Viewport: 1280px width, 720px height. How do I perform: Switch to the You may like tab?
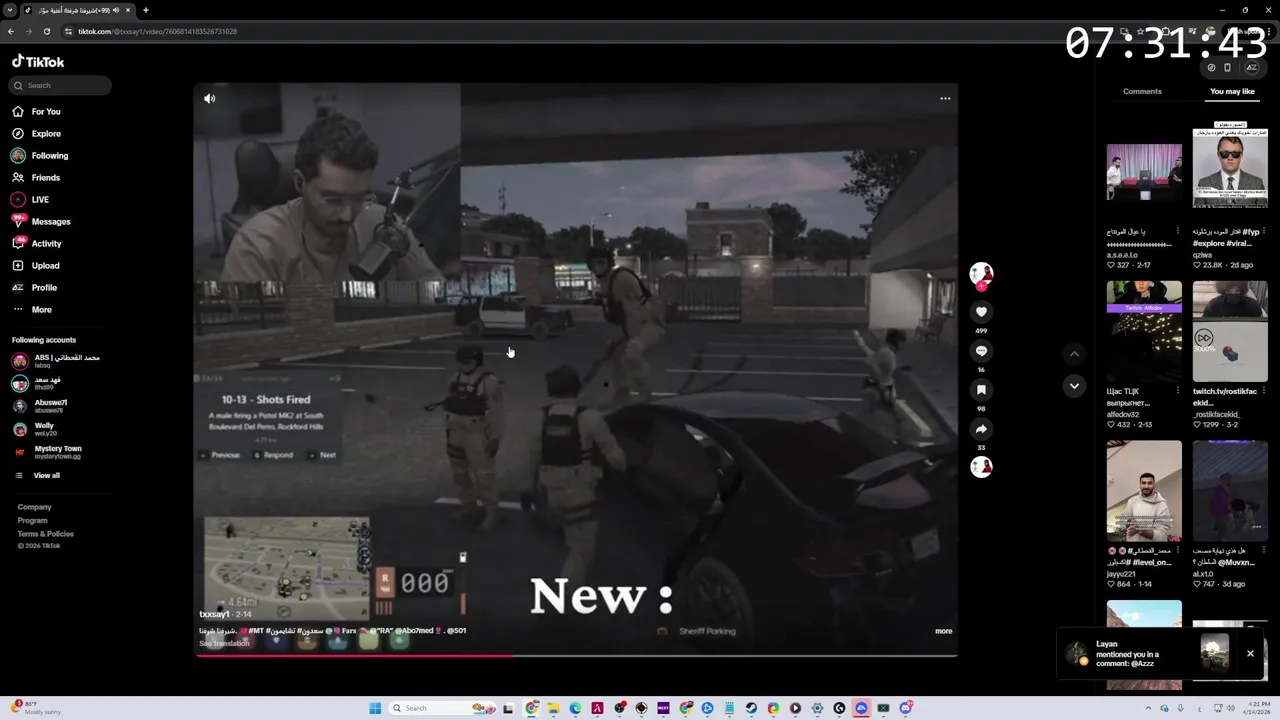pyautogui.click(x=1232, y=91)
